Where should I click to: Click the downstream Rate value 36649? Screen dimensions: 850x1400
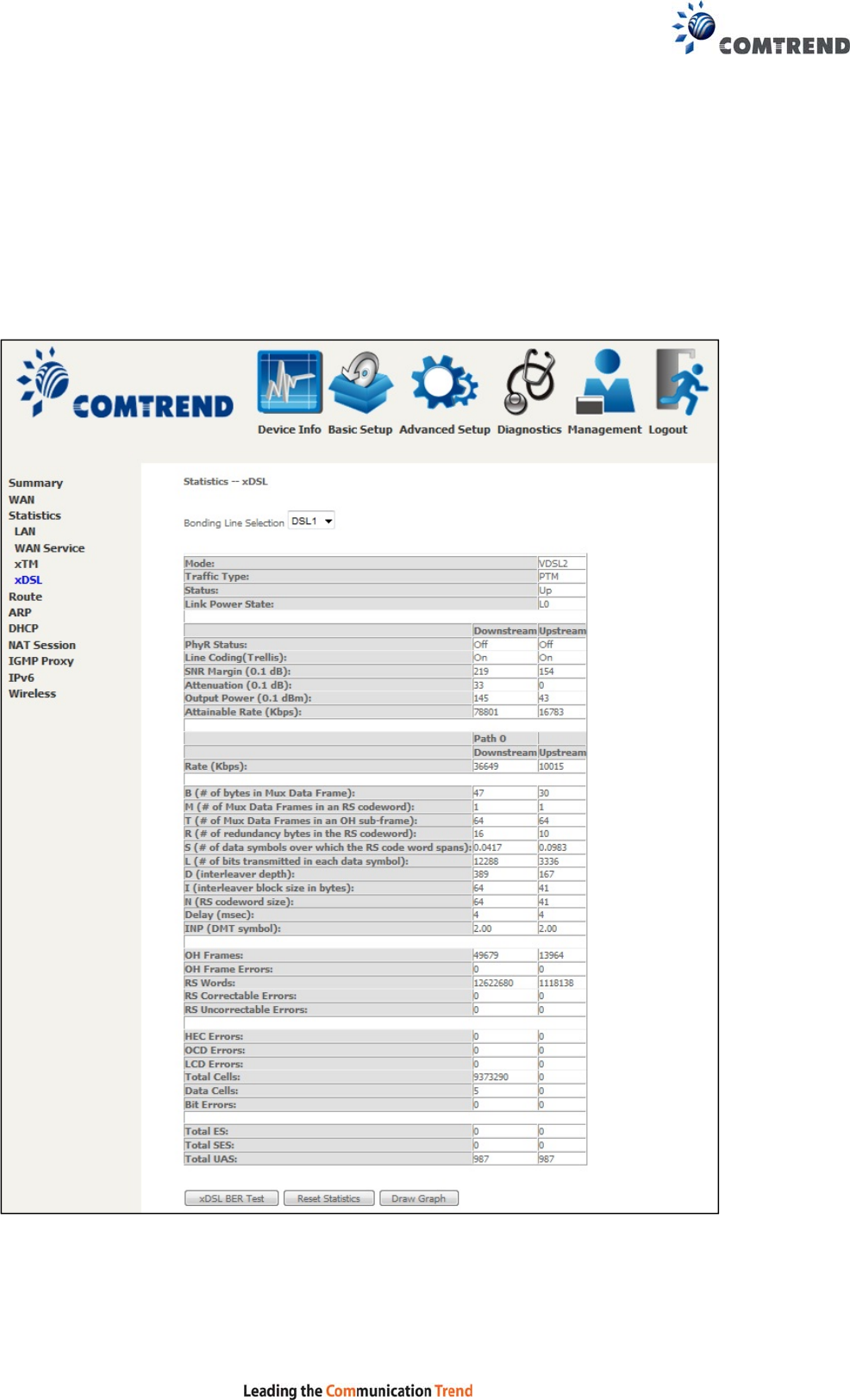(486, 766)
